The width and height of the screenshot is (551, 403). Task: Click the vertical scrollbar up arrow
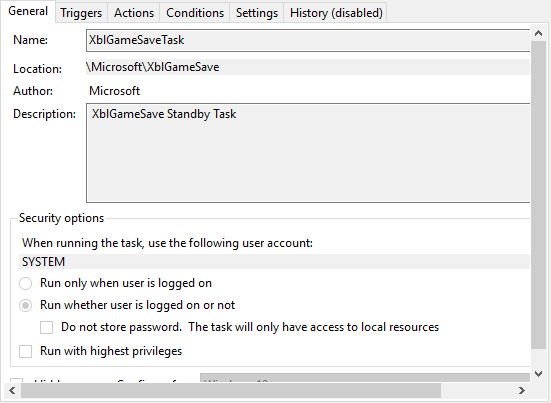538,33
